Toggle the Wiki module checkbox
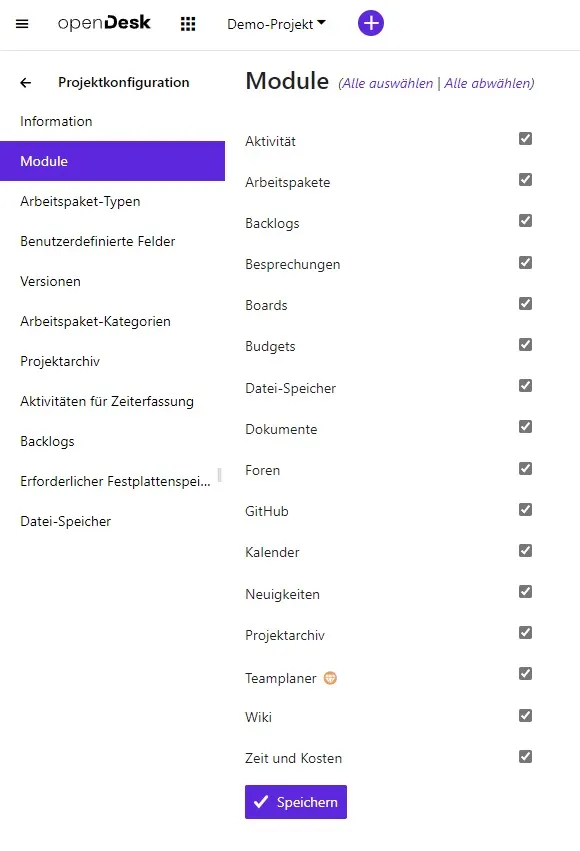The image size is (580, 851). (x=525, y=715)
